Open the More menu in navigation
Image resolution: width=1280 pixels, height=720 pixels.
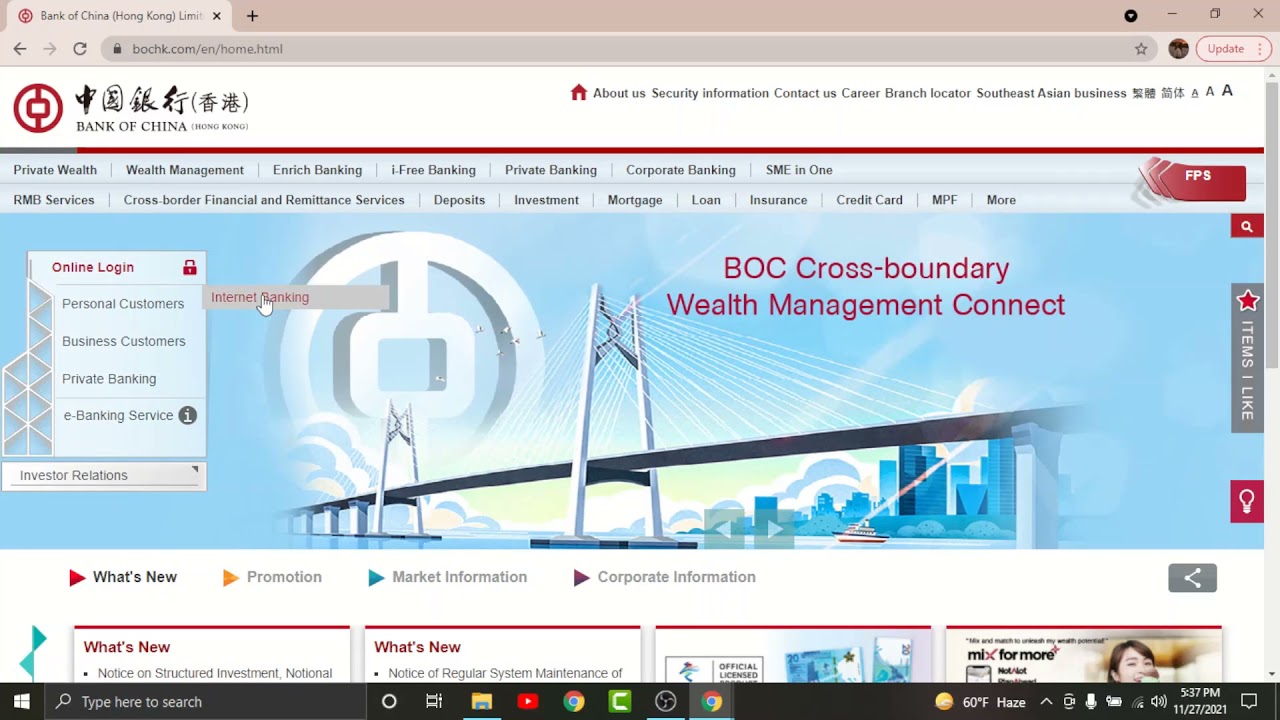point(1001,200)
